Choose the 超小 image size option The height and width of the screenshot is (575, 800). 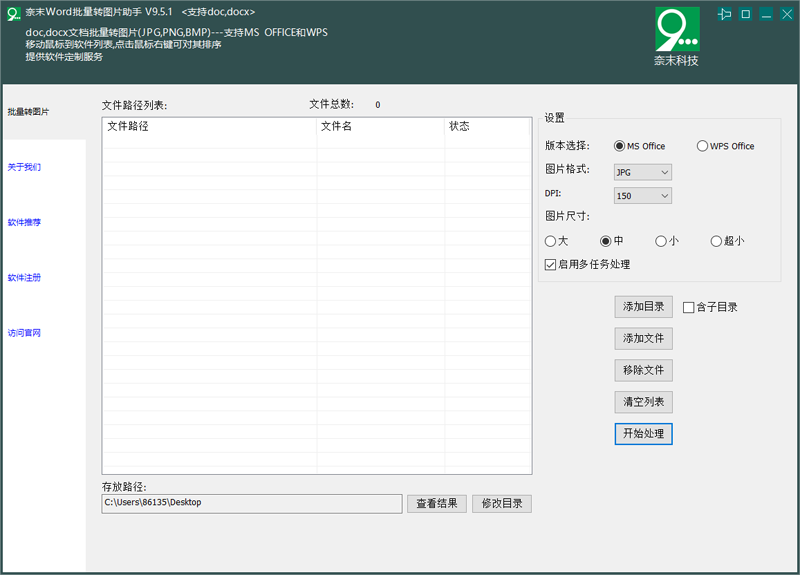[716, 241]
